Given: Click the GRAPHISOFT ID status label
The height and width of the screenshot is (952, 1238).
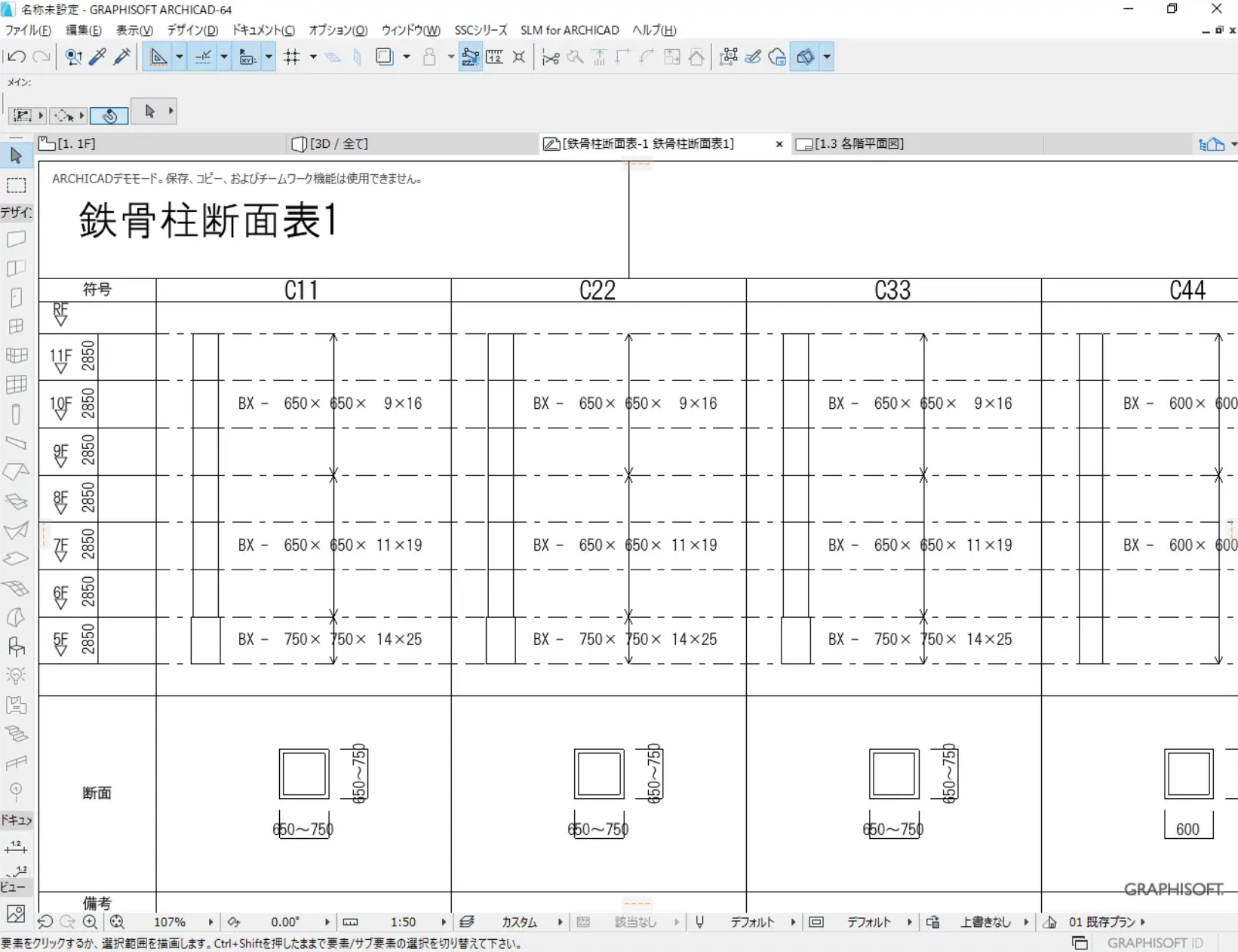Looking at the screenshot, I should tap(1155, 943).
